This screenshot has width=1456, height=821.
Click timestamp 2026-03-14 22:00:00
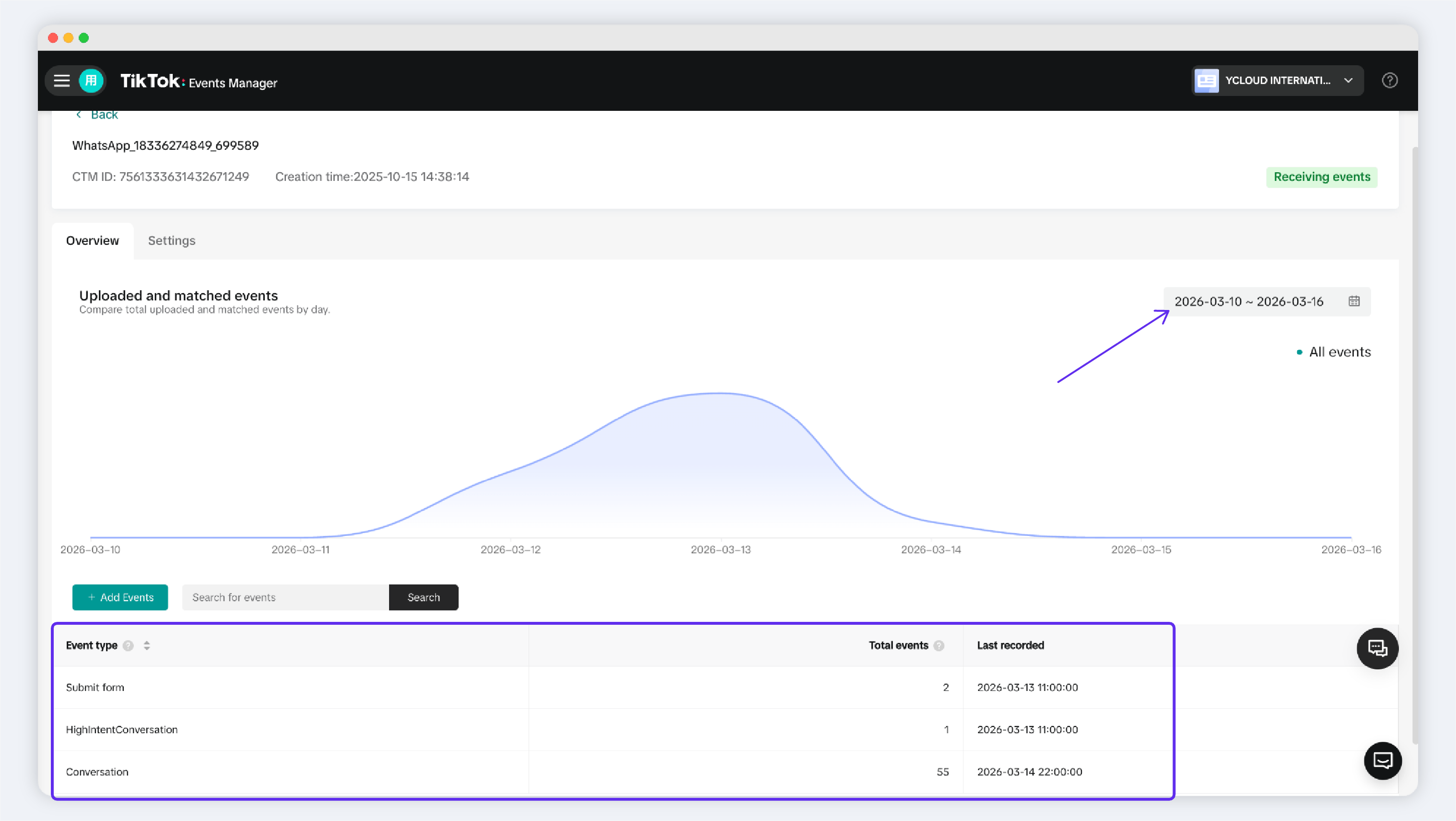pyautogui.click(x=1029, y=773)
